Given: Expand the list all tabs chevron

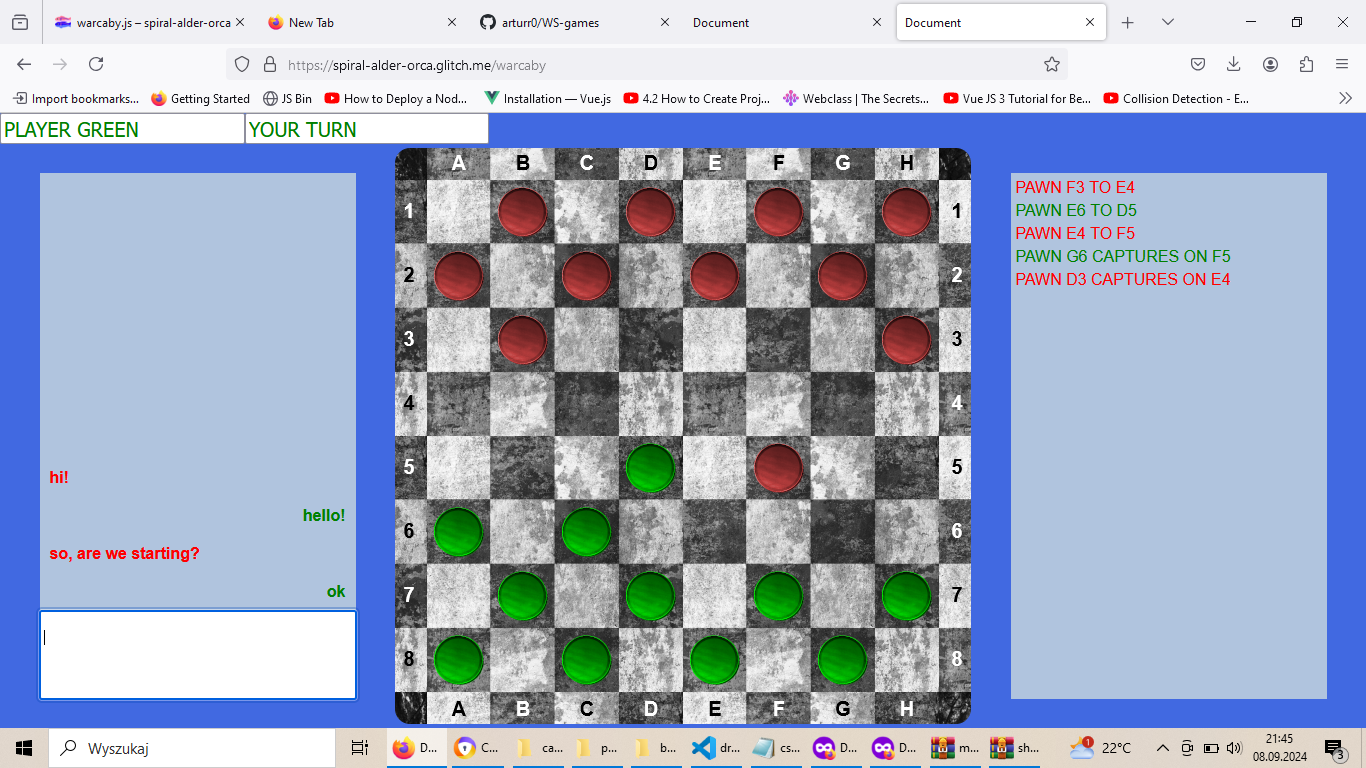Looking at the screenshot, I should [1167, 22].
